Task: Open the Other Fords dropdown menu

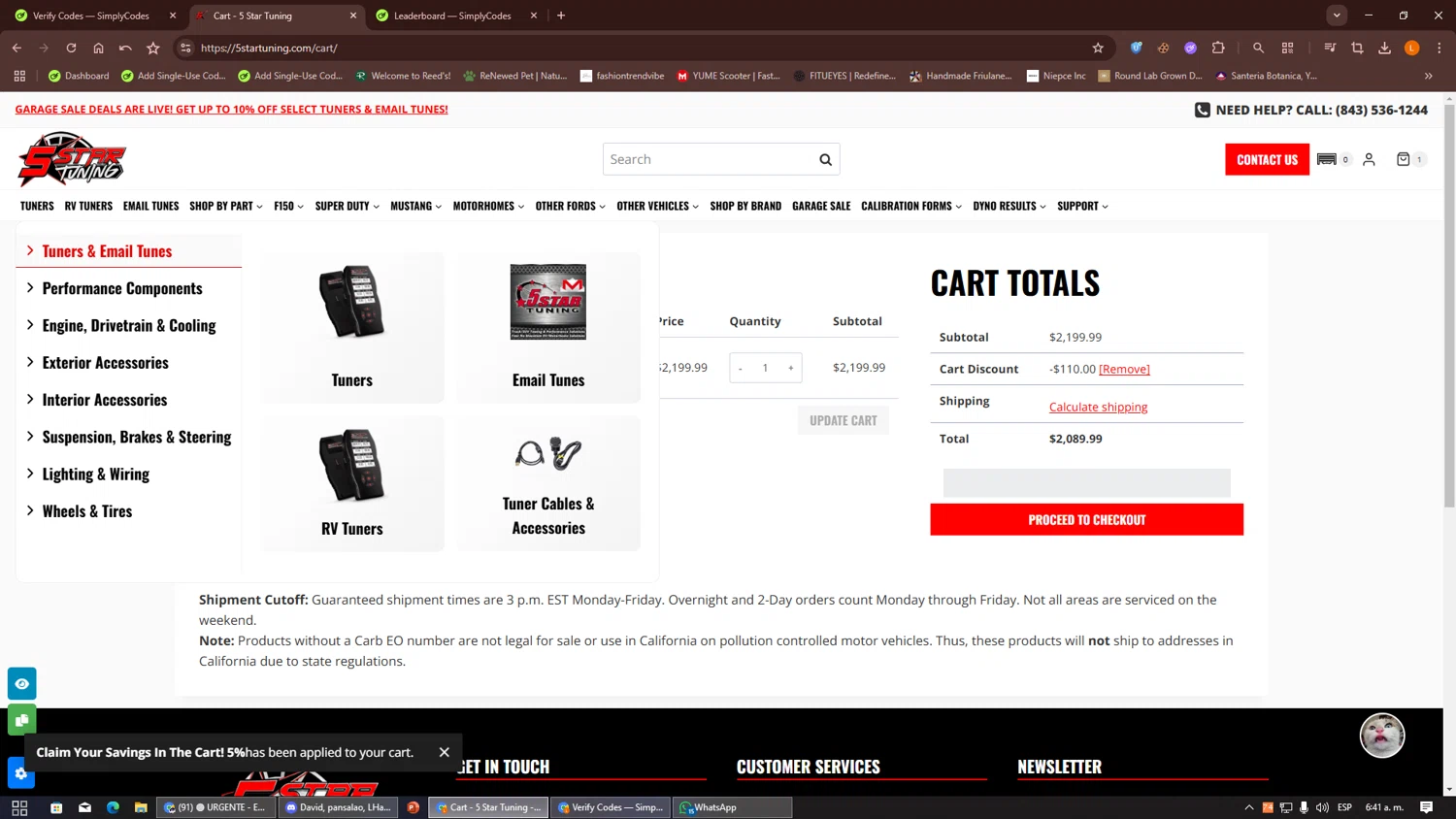Action: point(571,206)
